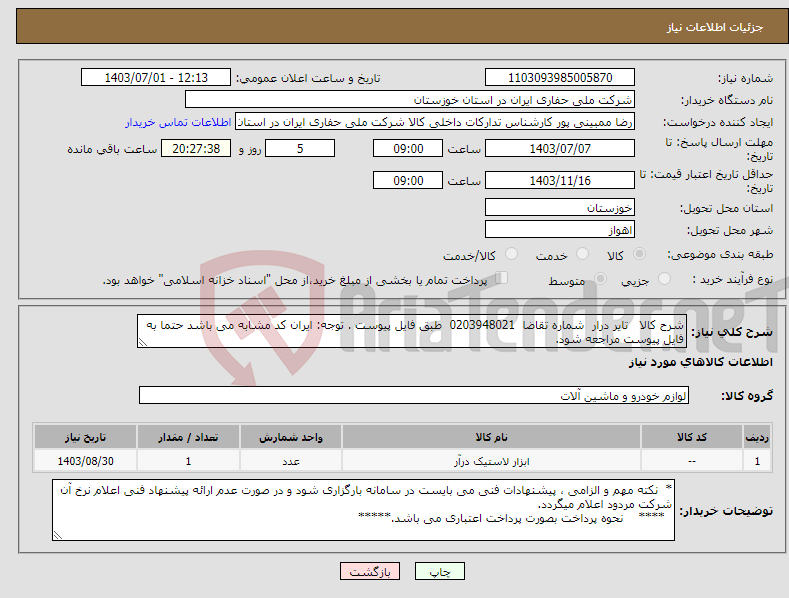Click the response deadline time 09:00 field
The image size is (789, 598).
[x=408, y=148]
